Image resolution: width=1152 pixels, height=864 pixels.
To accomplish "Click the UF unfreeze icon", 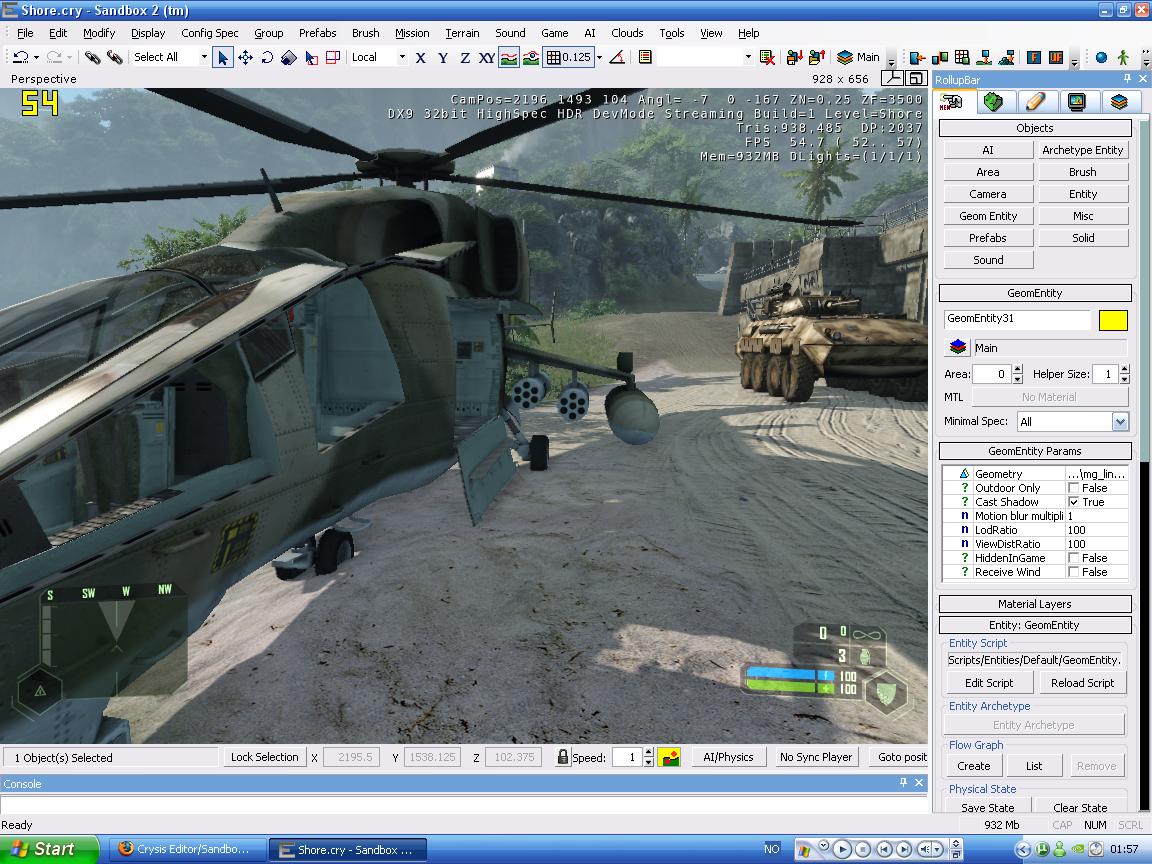I will pos(1056,57).
